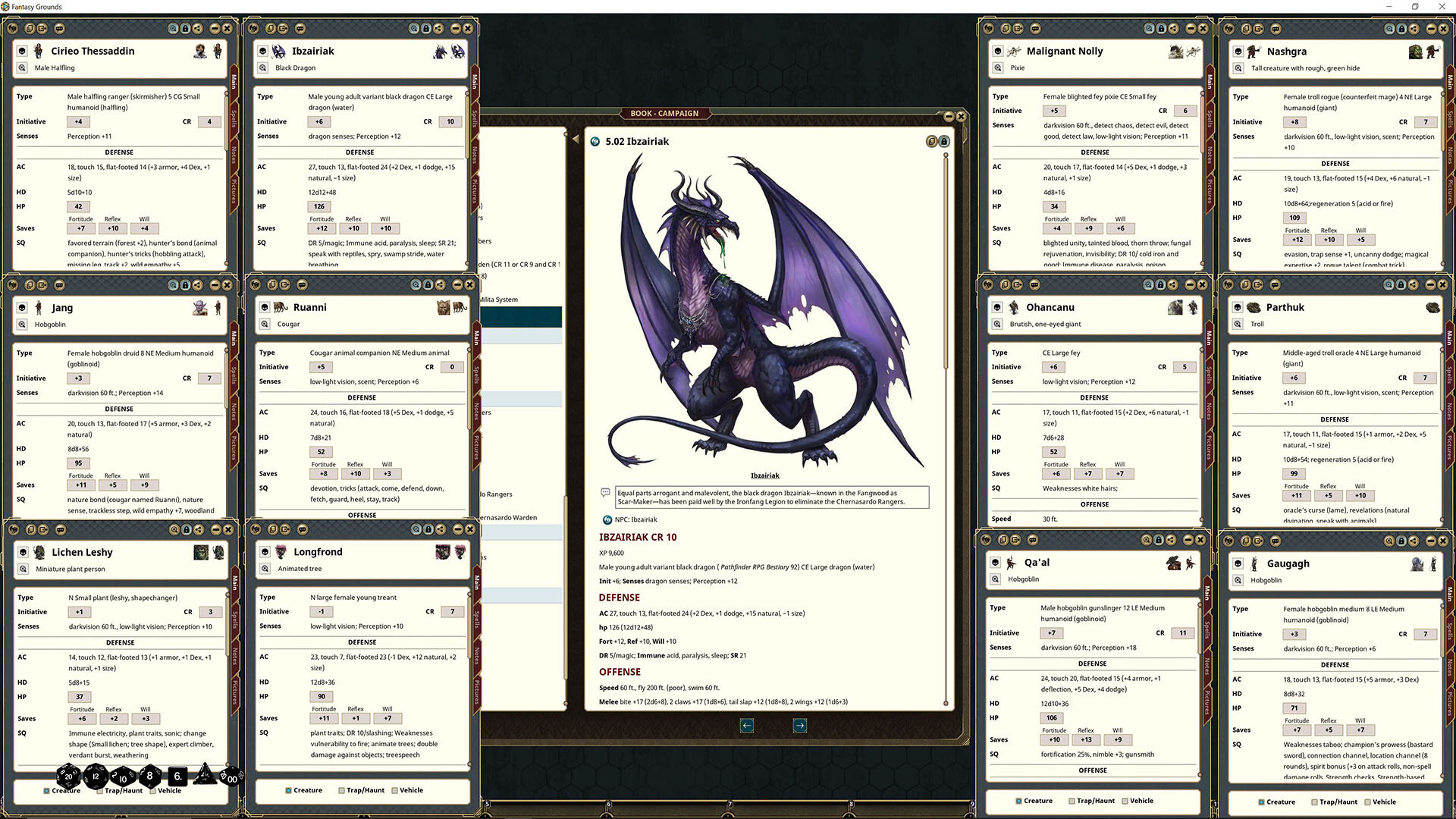Screen dimensions: 1456x819
Task: Click the lock icon on the 5.02 Ibzairiak page
Action: 943,141
